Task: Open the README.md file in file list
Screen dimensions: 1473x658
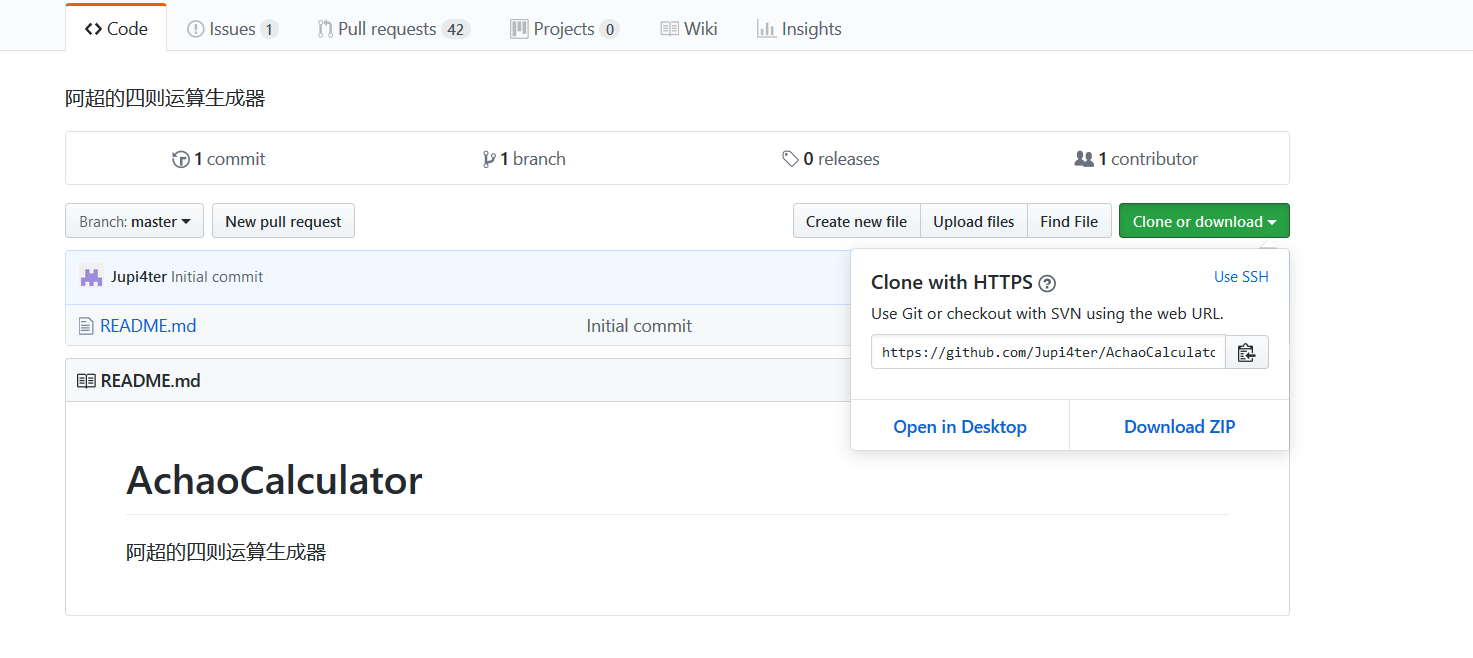Action: (148, 326)
